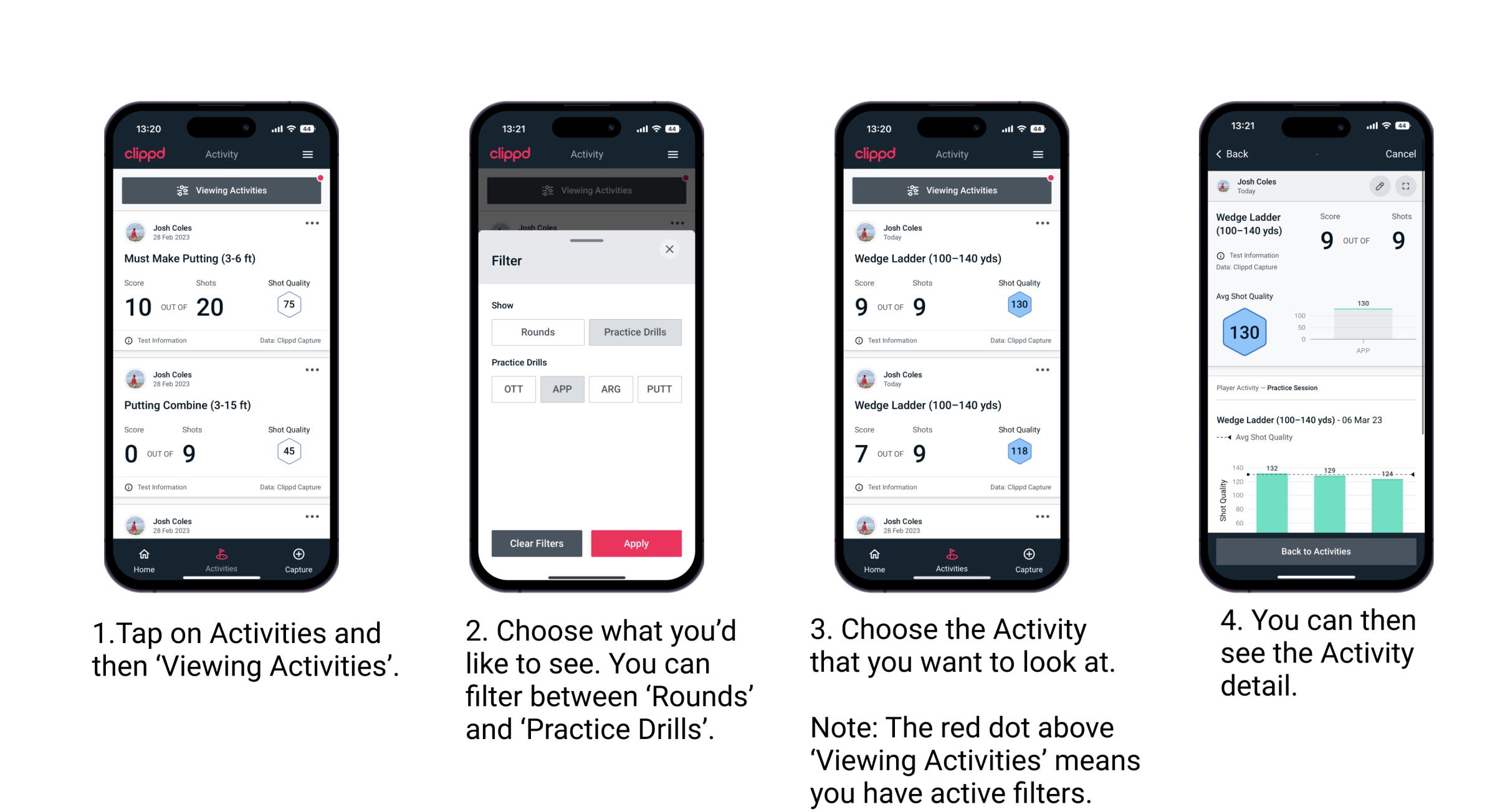Click Apply to confirm active filters
Viewport: 1510px width, 812px height.
pos(637,542)
